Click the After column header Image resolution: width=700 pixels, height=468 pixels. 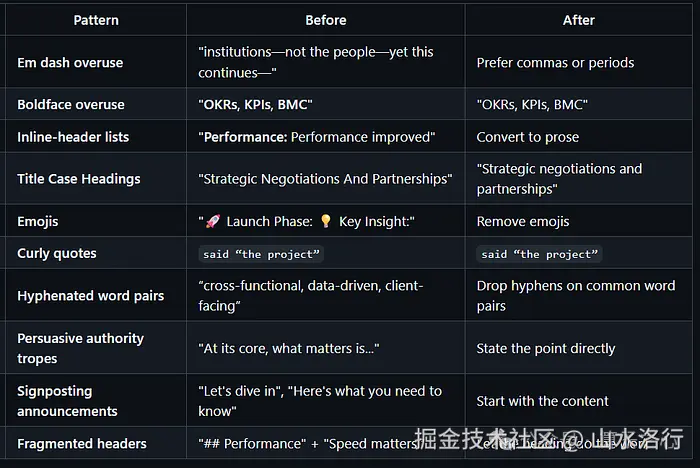[579, 19]
